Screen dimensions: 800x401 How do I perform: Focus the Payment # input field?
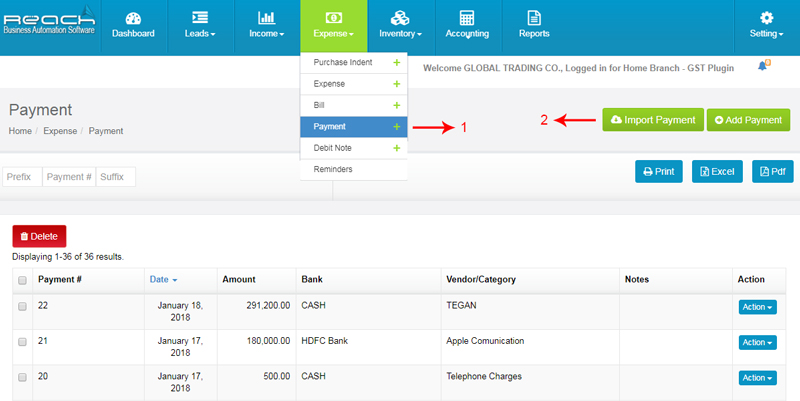(x=69, y=177)
